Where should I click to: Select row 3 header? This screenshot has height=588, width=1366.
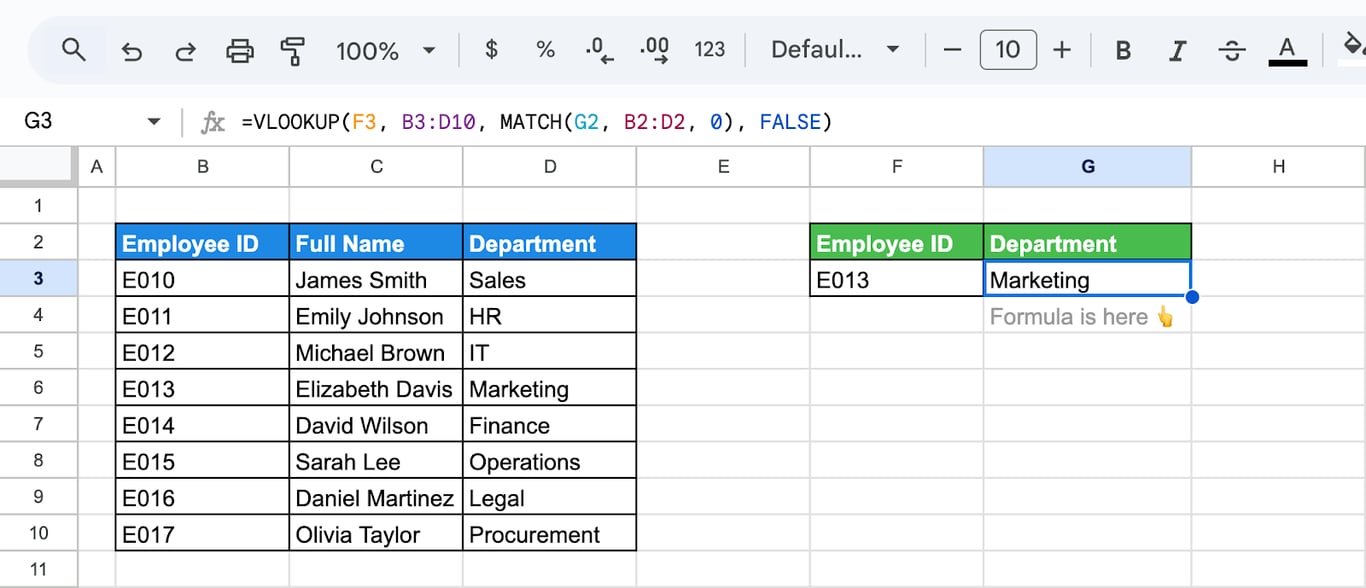coord(38,279)
